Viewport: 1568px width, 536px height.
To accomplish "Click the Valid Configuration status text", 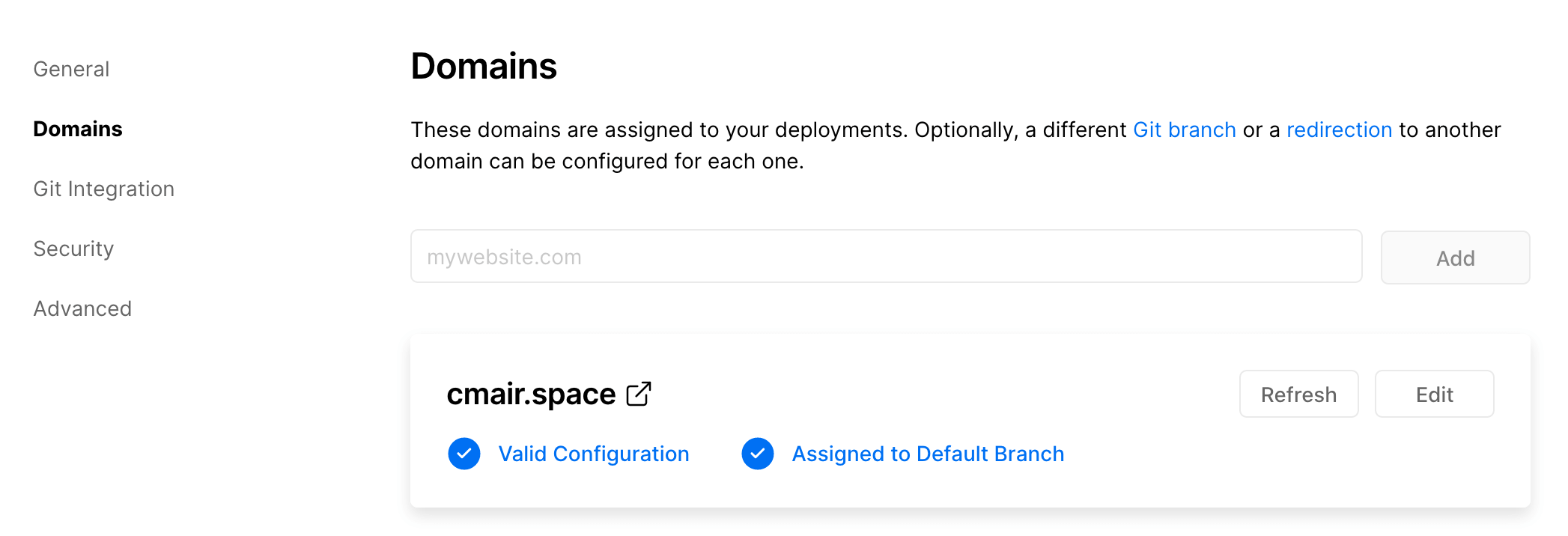I will pyautogui.click(x=594, y=454).
